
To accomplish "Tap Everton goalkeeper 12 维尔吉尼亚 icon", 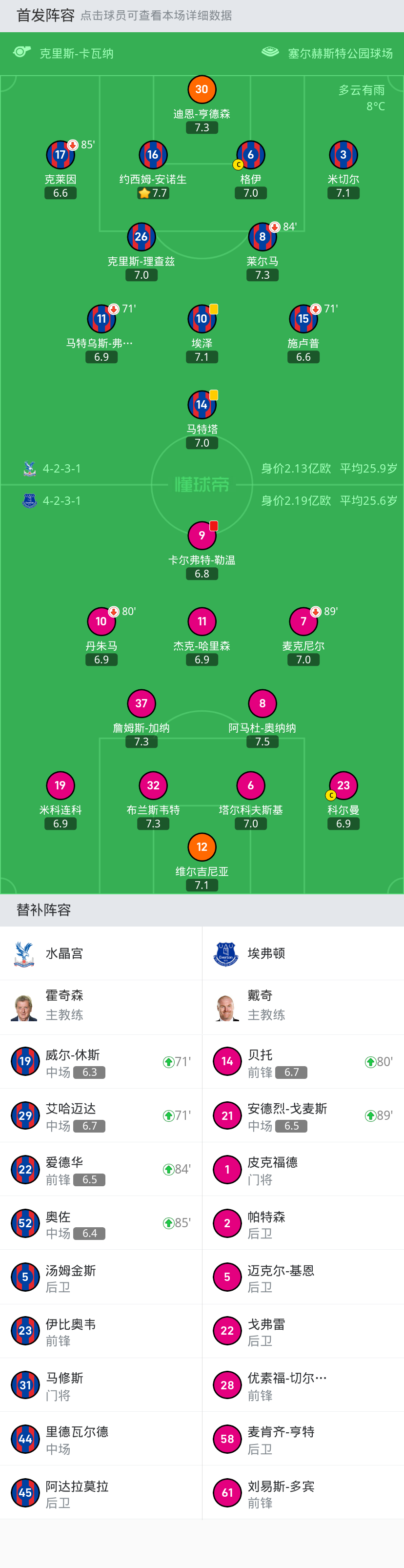I will pos(202,847).
